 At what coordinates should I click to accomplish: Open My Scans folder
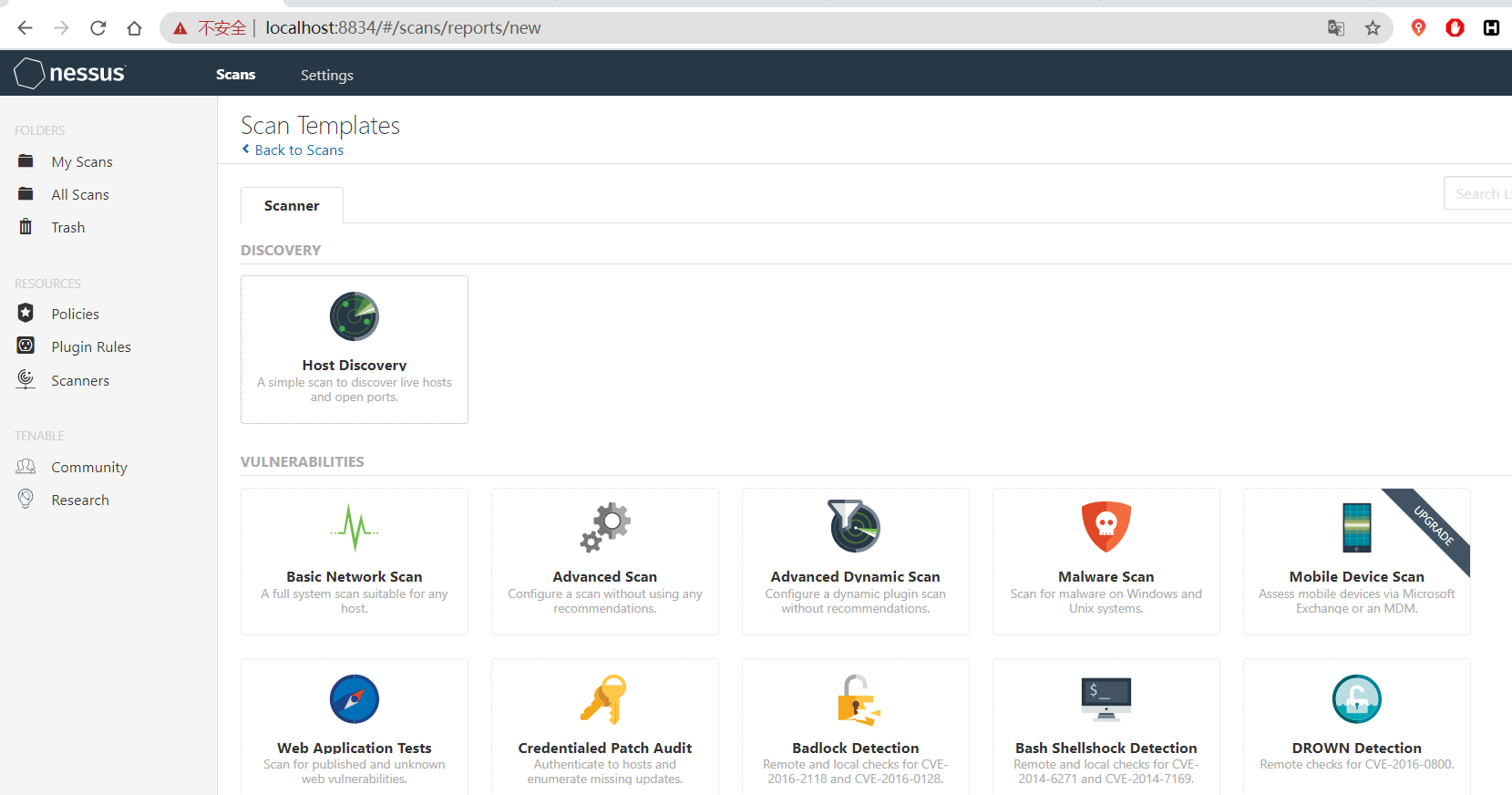[82, 161]
